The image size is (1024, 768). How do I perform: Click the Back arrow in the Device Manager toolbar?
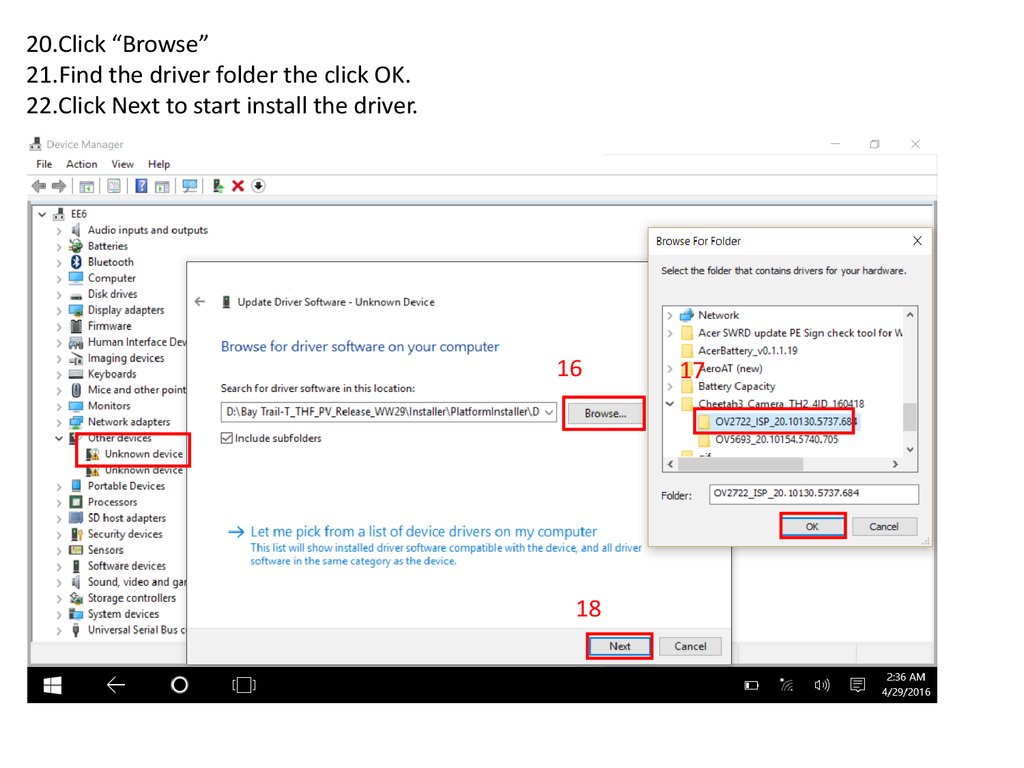39,186
